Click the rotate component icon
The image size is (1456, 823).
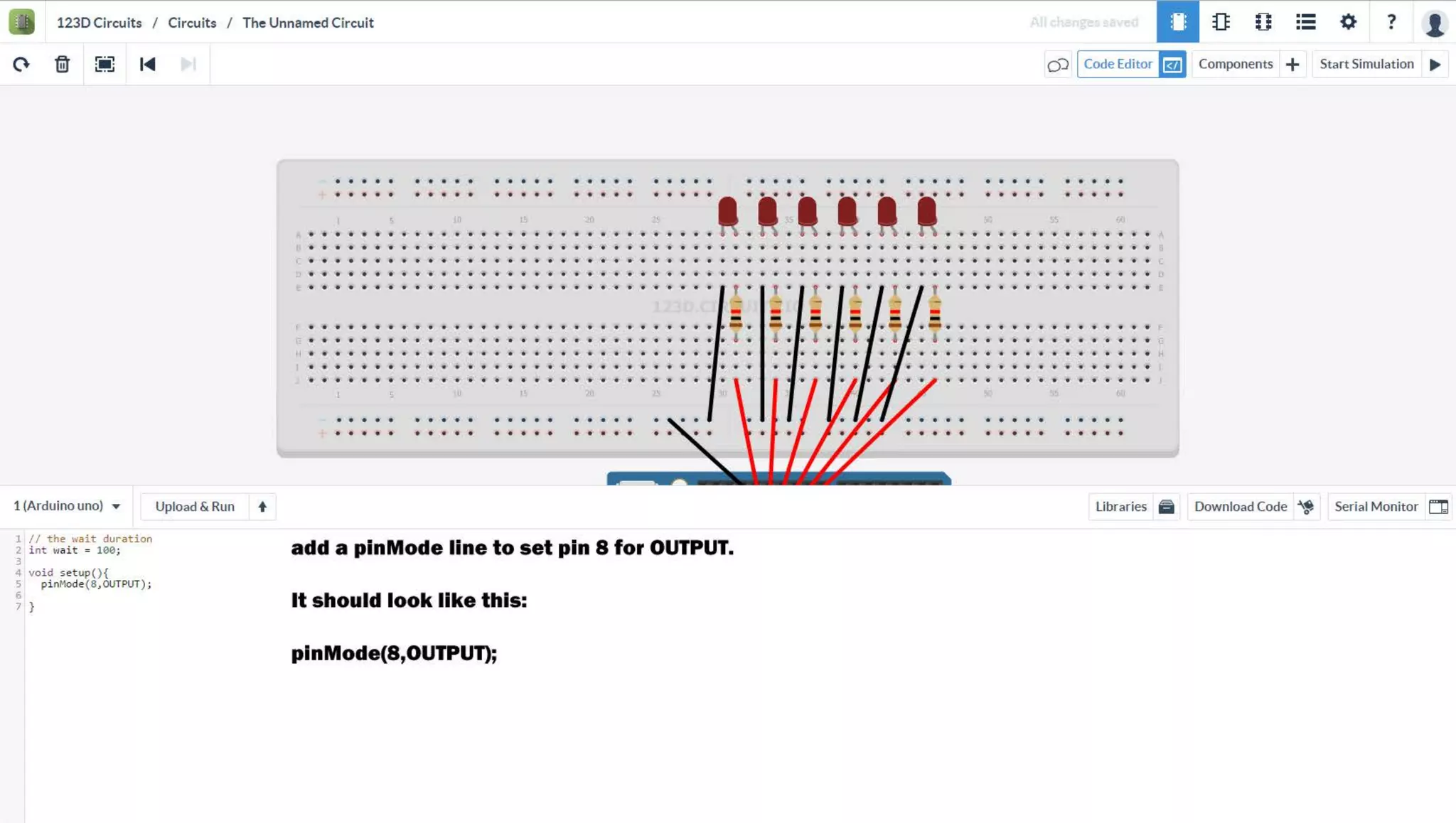click(21, 64)
